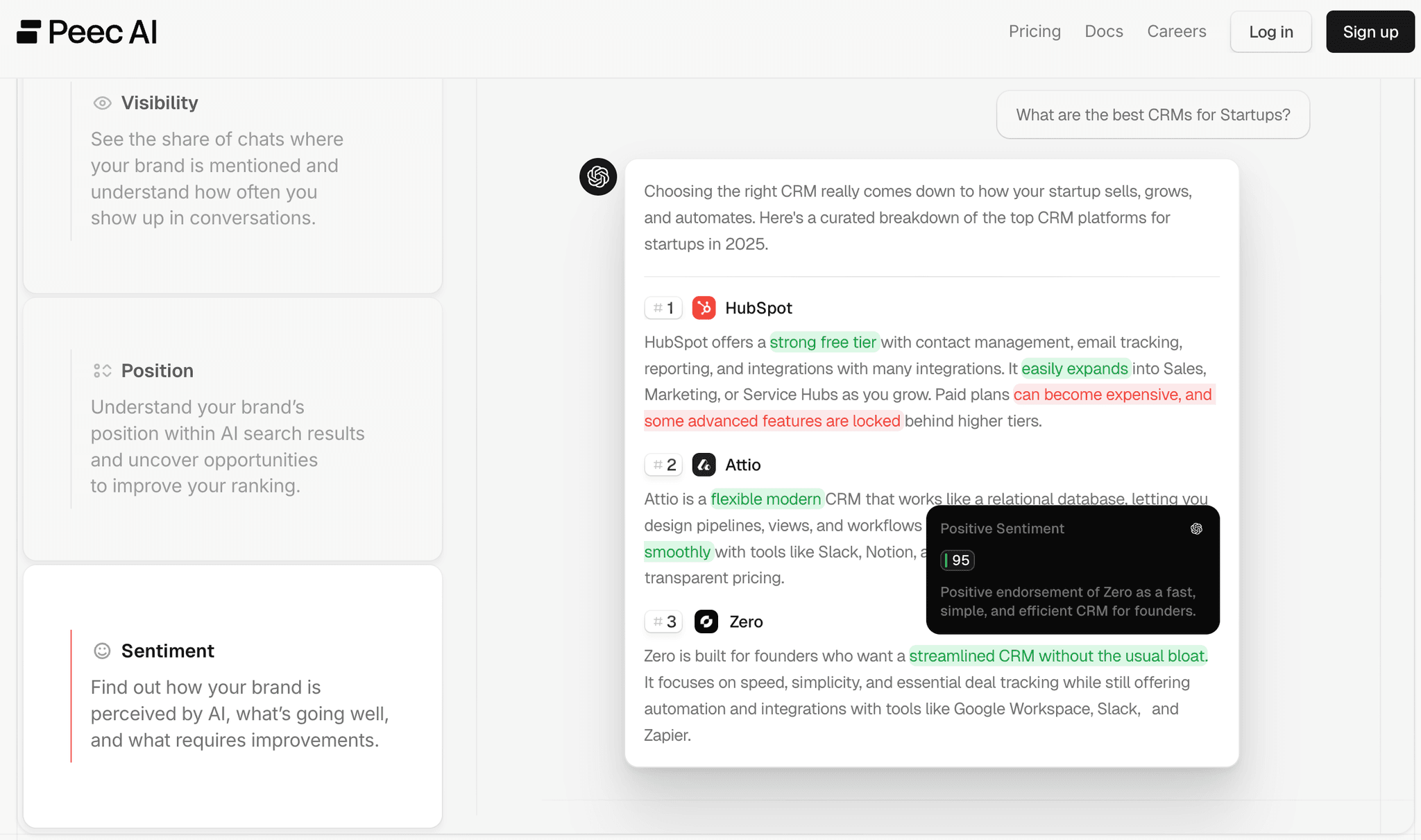This screenshot has height=840, width=1421.
Task: Open the Careers page
Action: [1176, 31]
